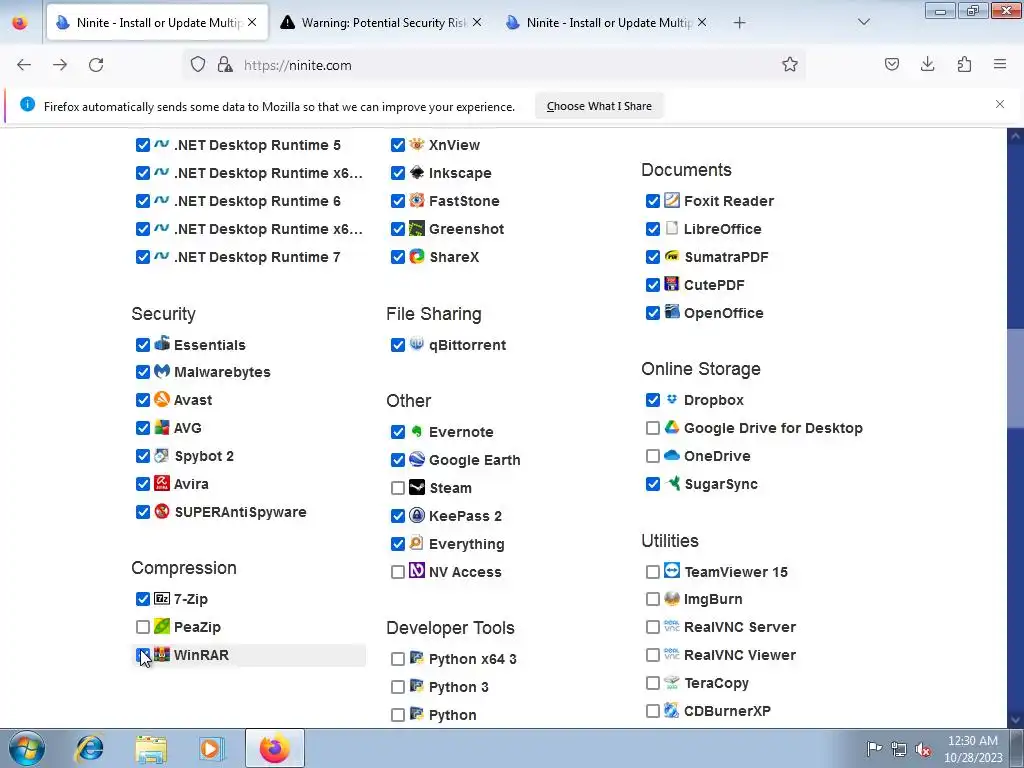
Task: View site information shield icon
Action: [198, 65]
